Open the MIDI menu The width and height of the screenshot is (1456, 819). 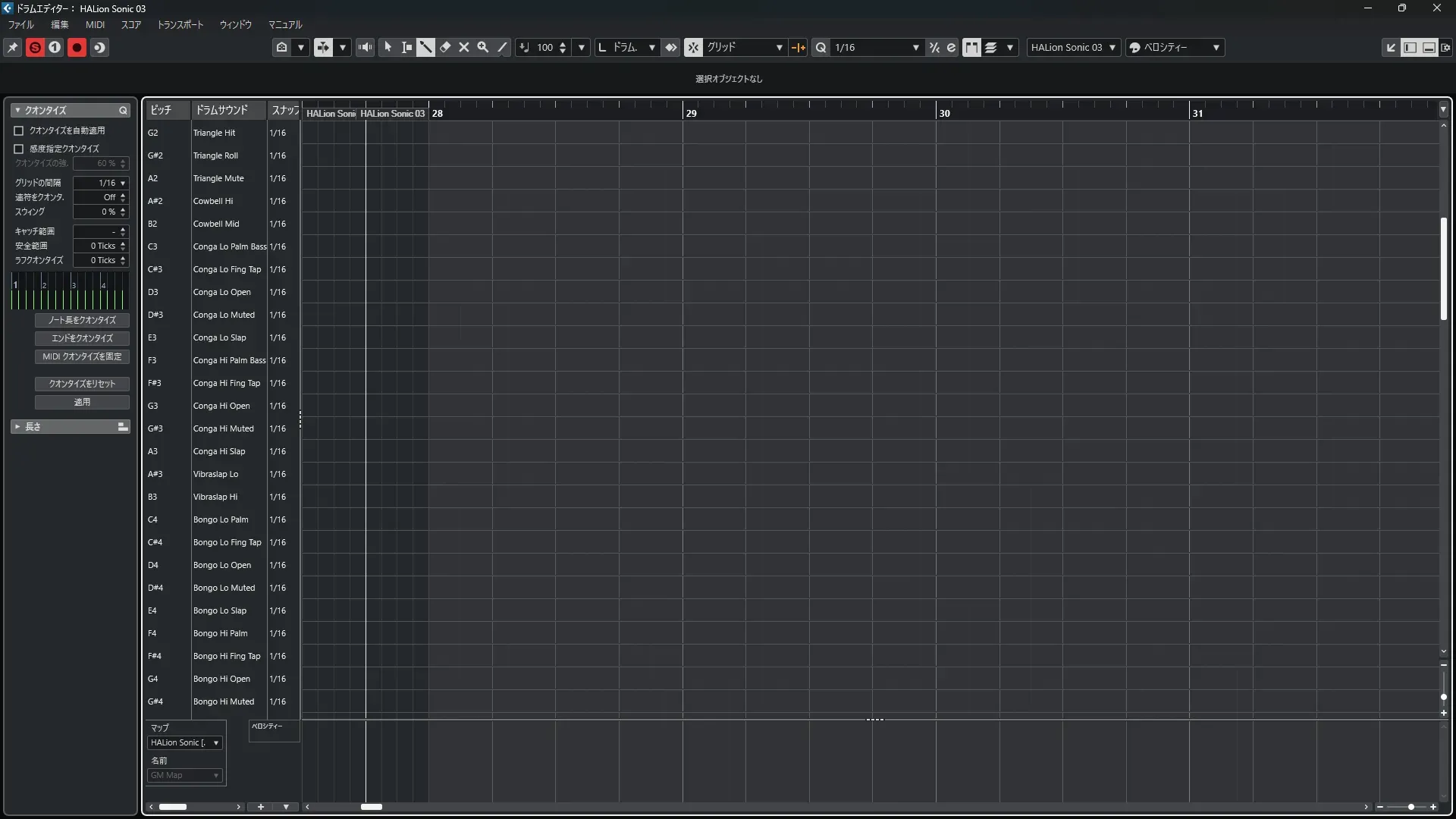pyautogui.click(x=95, y=25)
